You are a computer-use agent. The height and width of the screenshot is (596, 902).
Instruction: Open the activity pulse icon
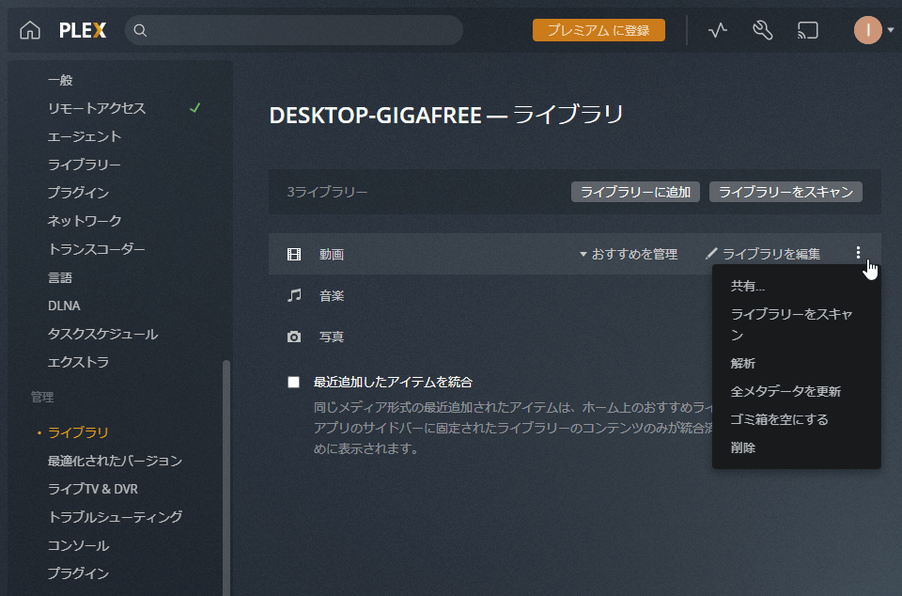(x=717, y=30)
